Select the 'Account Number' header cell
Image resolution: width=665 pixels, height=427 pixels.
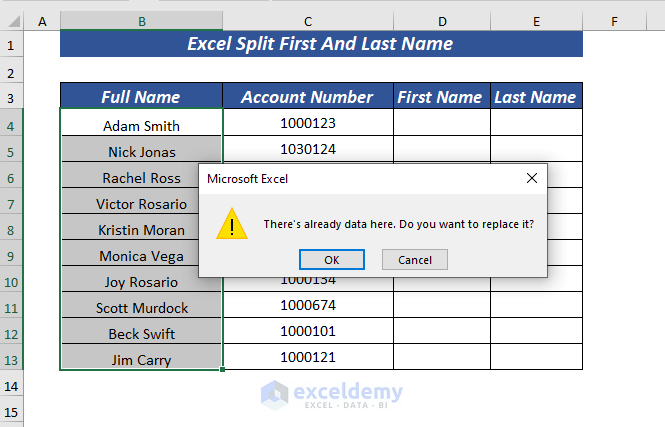(x=308, y=96)
